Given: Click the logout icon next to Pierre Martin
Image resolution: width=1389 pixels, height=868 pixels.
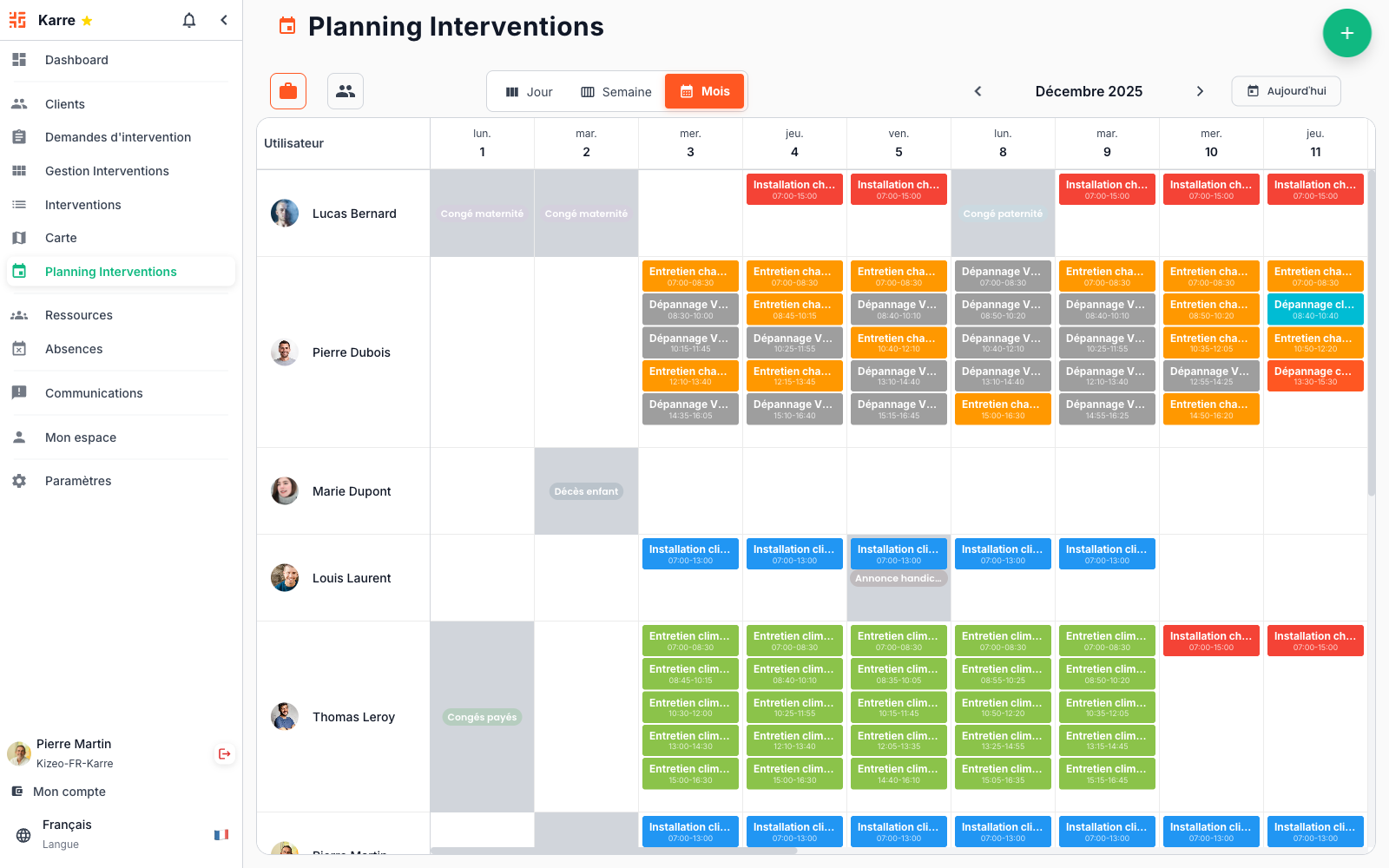Looking at the screenshot, I should [224, 753].
